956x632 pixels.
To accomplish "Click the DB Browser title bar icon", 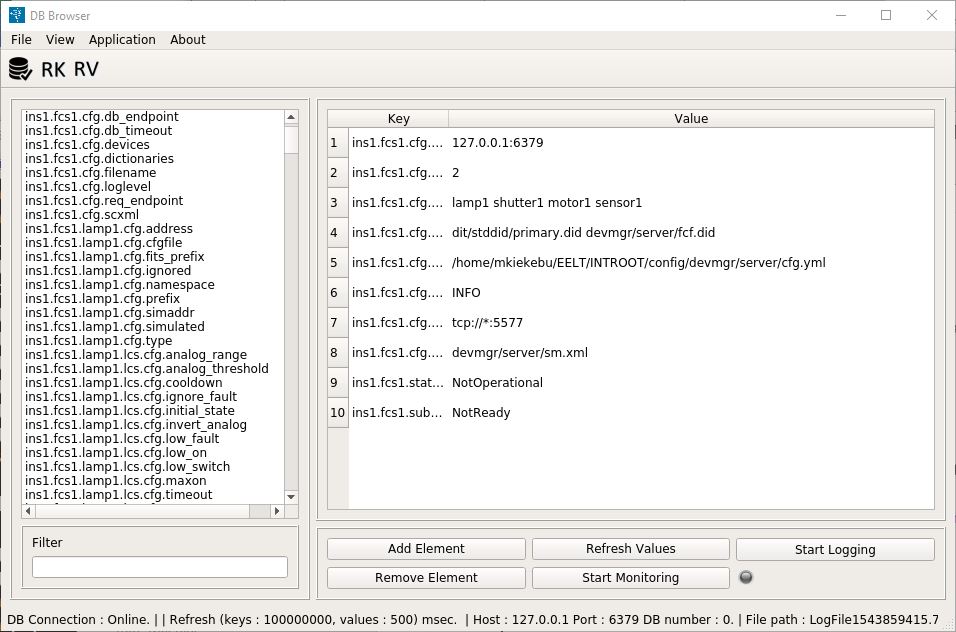I will pyautogui.click(x=17, y=15).
